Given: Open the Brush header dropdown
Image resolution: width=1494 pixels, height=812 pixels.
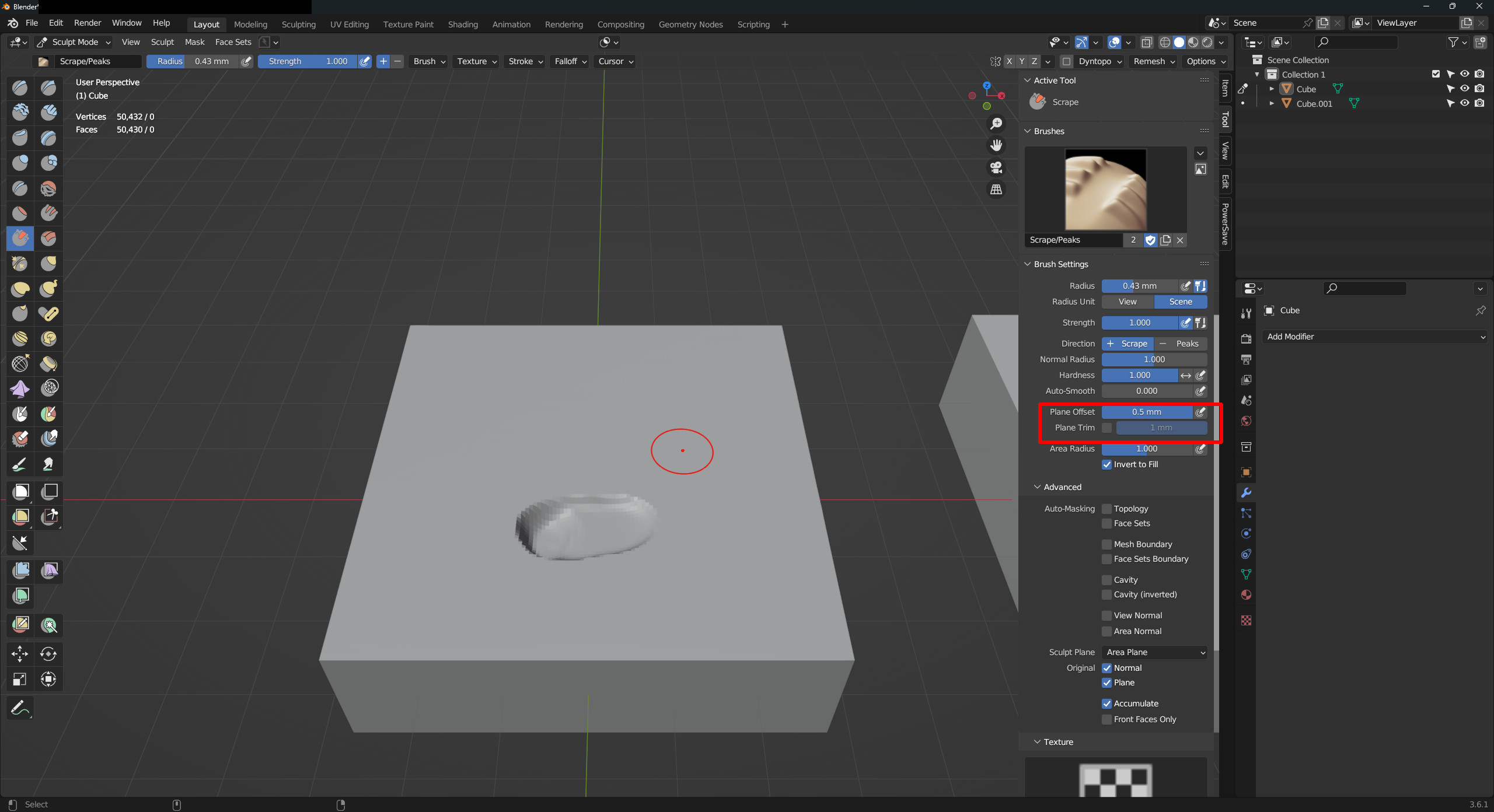Looking at the screenshot, I should tap(429, 61).
